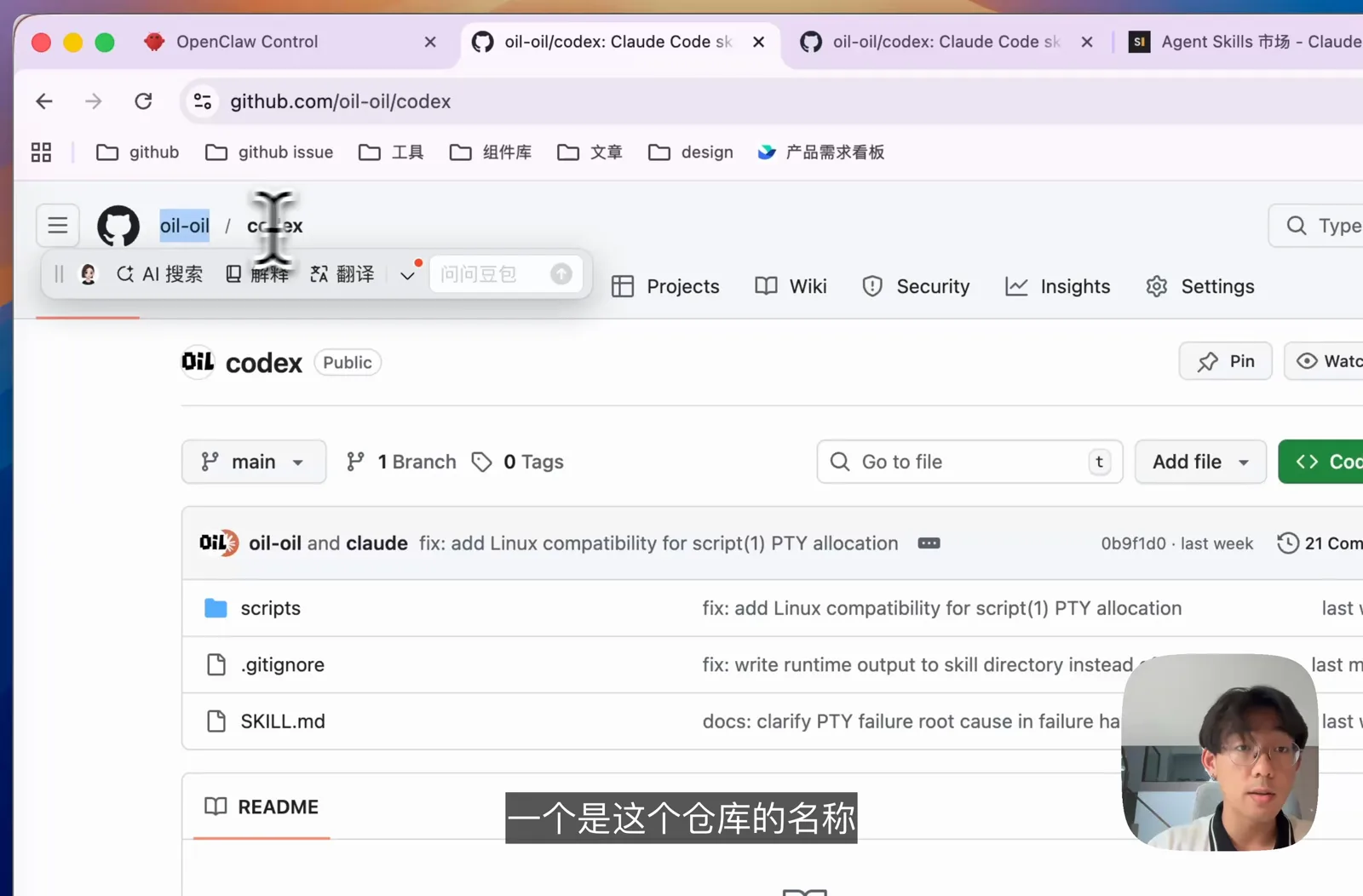This screenshot has height=896, width=1363.
Task: Click claude co-author in latest commit
Action: click(377, 544)
